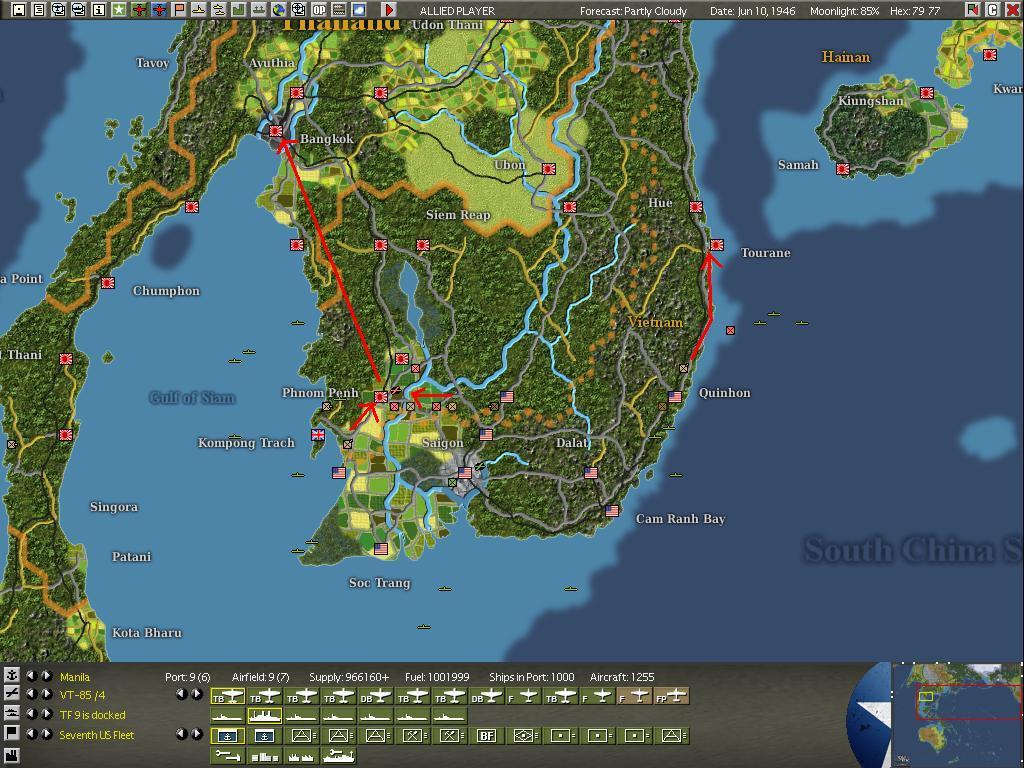This screenshot has width=1024, height=768.
Task: Select the first task force ship icon
Action: (x=228, y=716)
